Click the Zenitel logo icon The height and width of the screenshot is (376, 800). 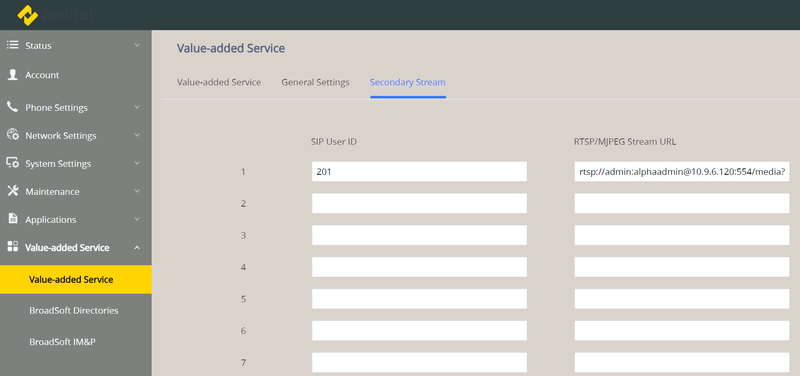pos(28,15)
